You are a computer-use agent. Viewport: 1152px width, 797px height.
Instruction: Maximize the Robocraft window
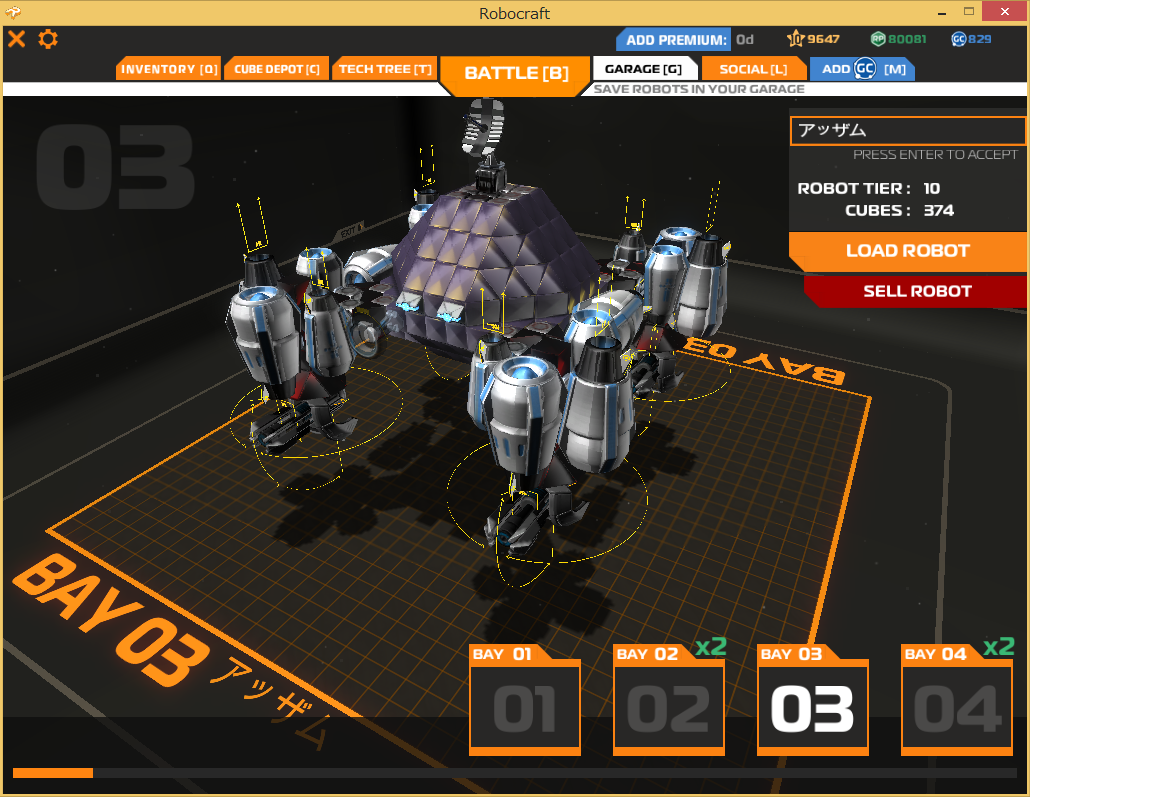click(x=969, y=12)
